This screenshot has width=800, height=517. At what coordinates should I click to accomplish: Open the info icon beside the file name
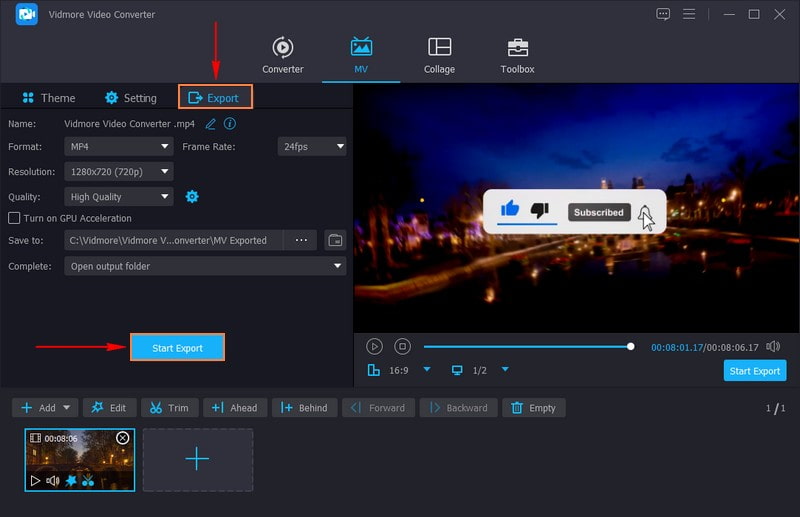click(230, 123)
